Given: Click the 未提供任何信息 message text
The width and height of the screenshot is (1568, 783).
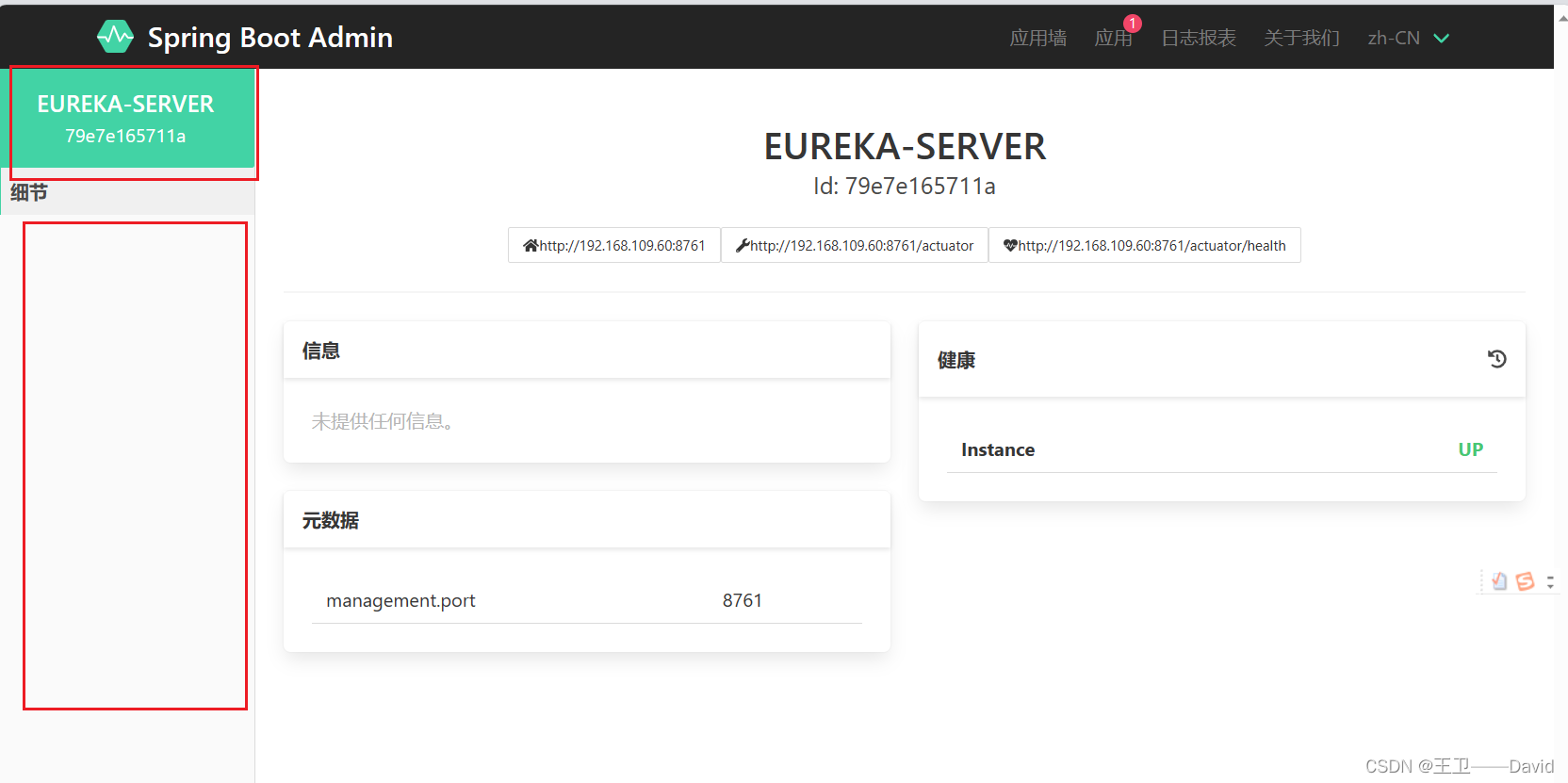Looking at the screenshot, I should [384, 421].
